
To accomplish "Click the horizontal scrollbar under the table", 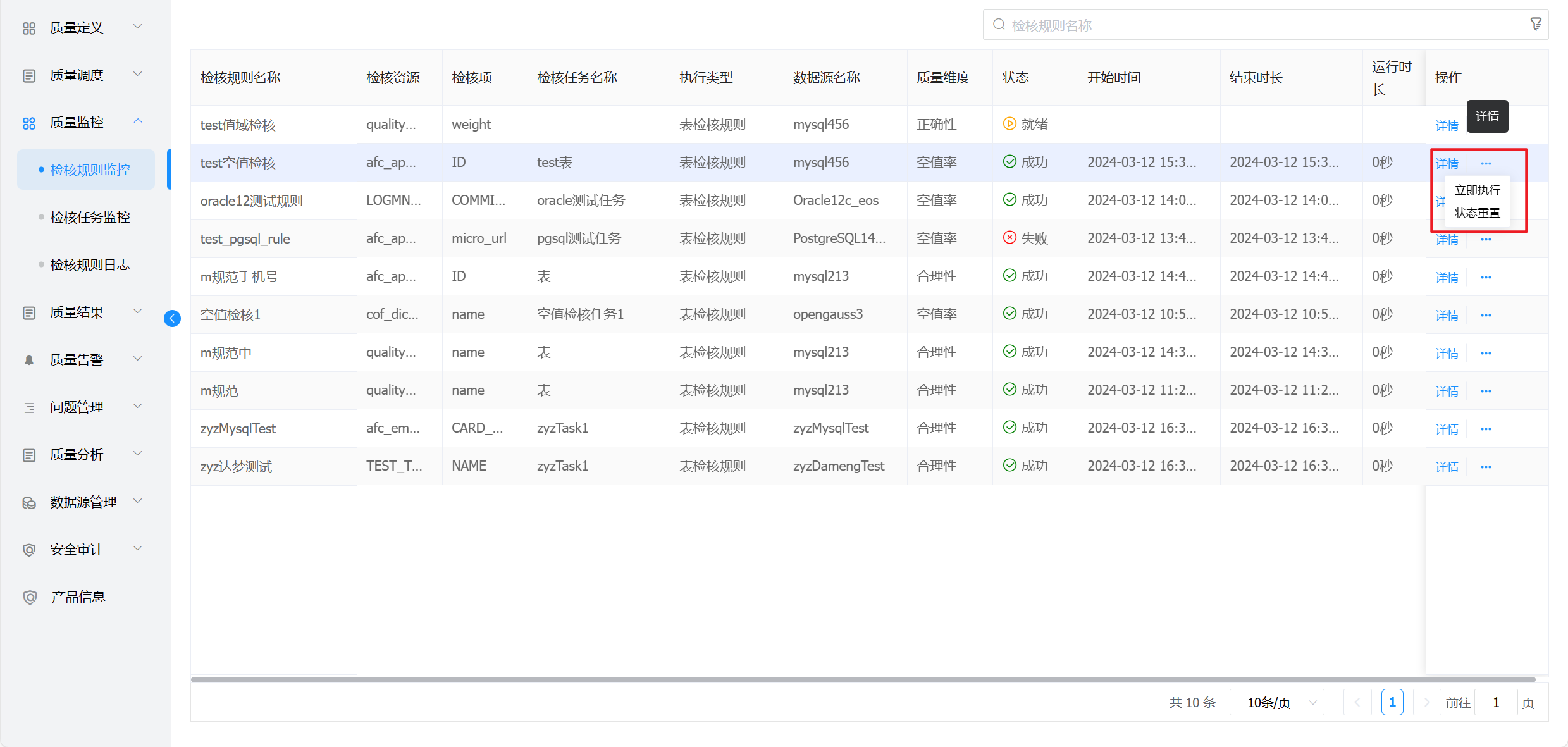I will click(x=863, y=679).
